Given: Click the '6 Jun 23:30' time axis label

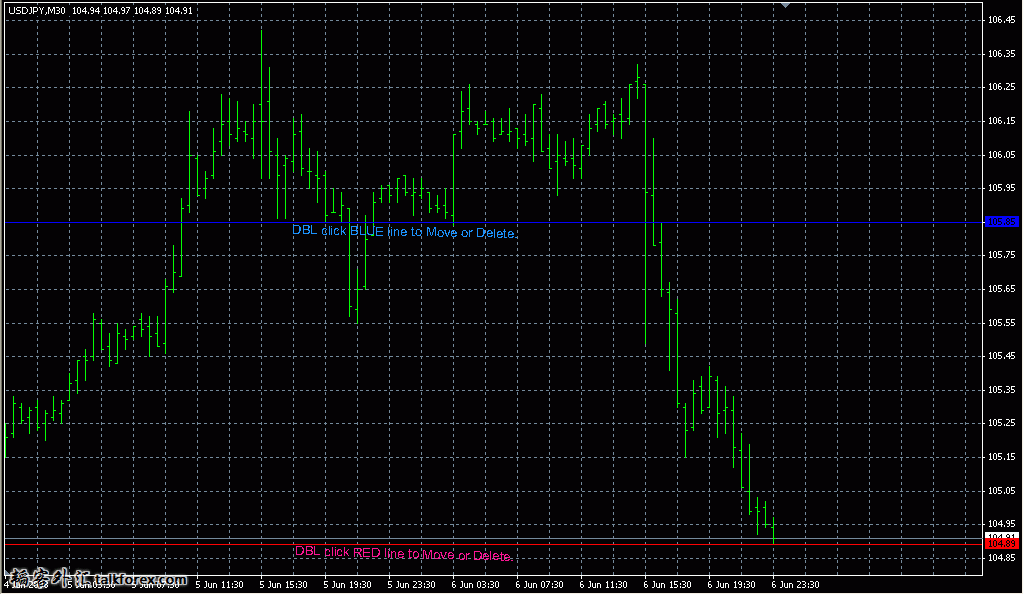Looking at the screenshot, I should (795, 585).
